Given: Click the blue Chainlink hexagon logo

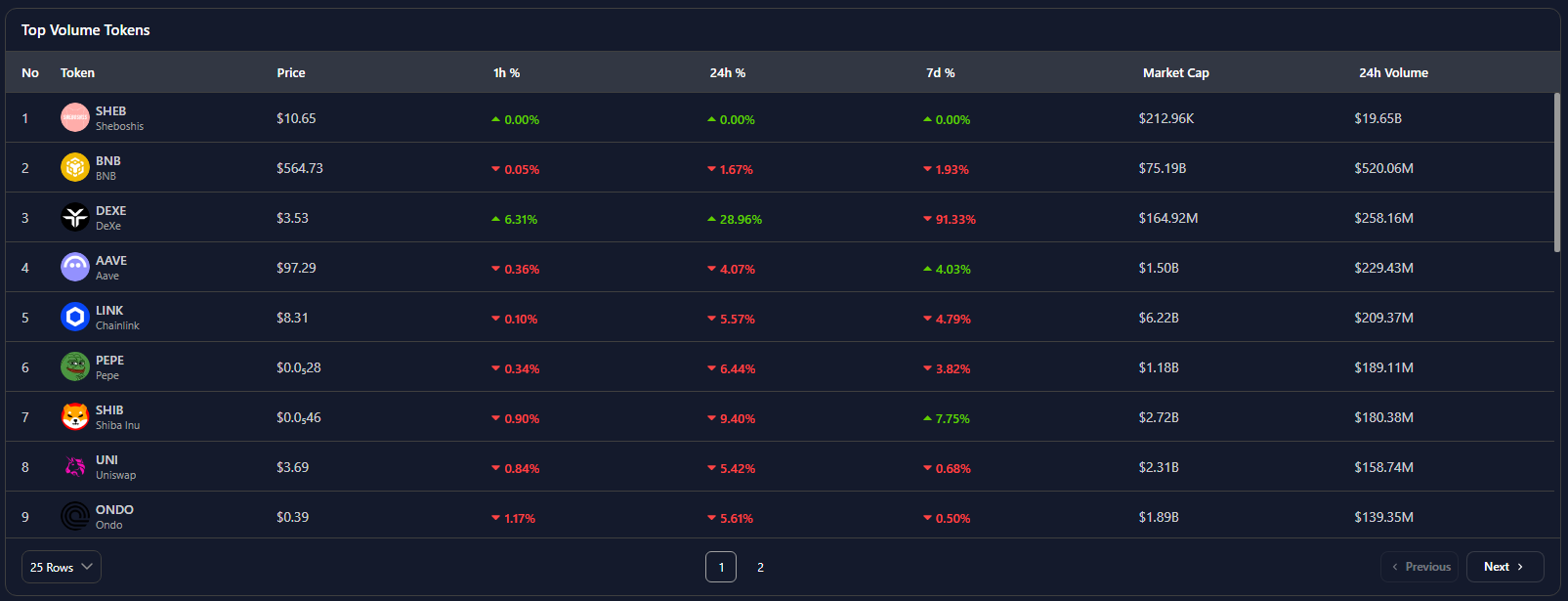Looking at the screenshot, I should (x=75, y=318).
